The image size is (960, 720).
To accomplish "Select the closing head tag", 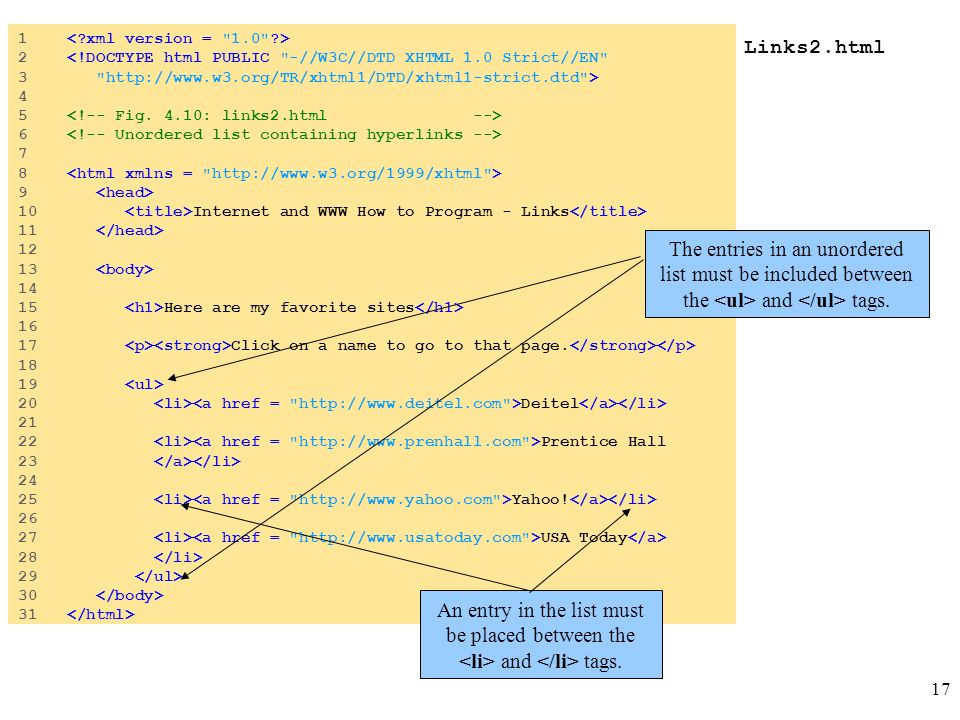I will pyautogui.click(x=129, y=230).
